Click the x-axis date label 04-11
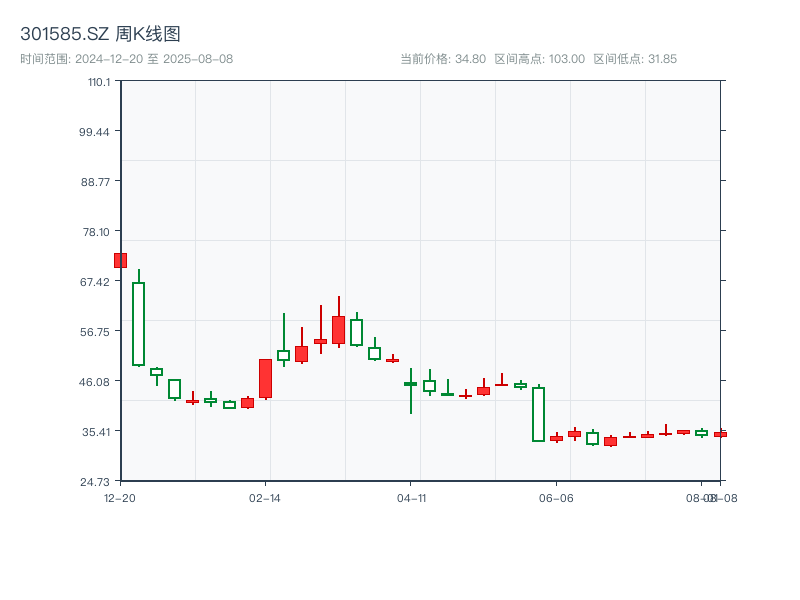This screenshot has width=800, height=600. point(411,498)
